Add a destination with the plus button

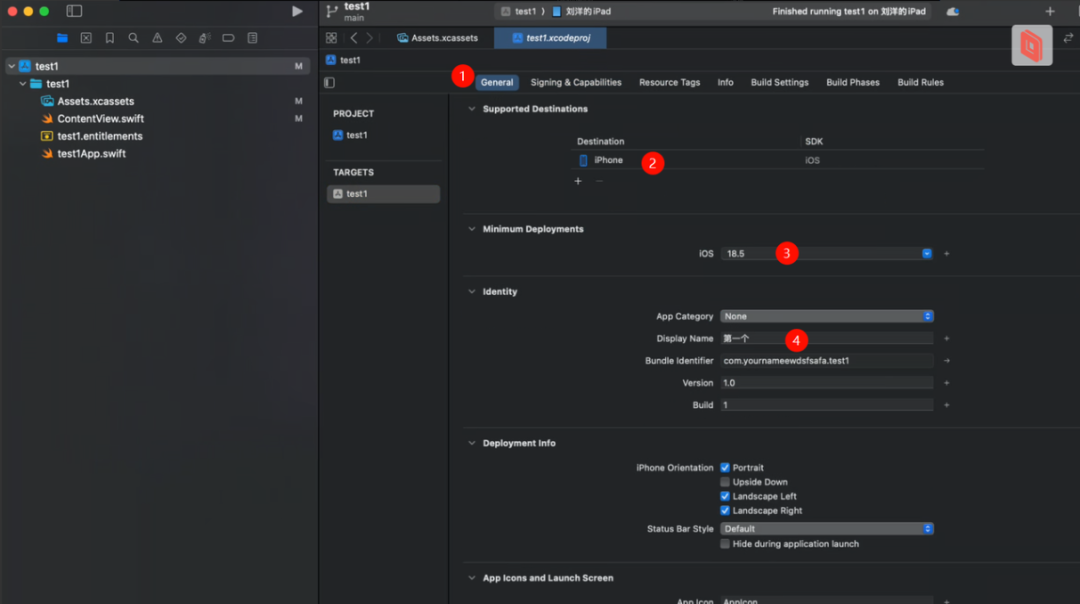[578, 181]
